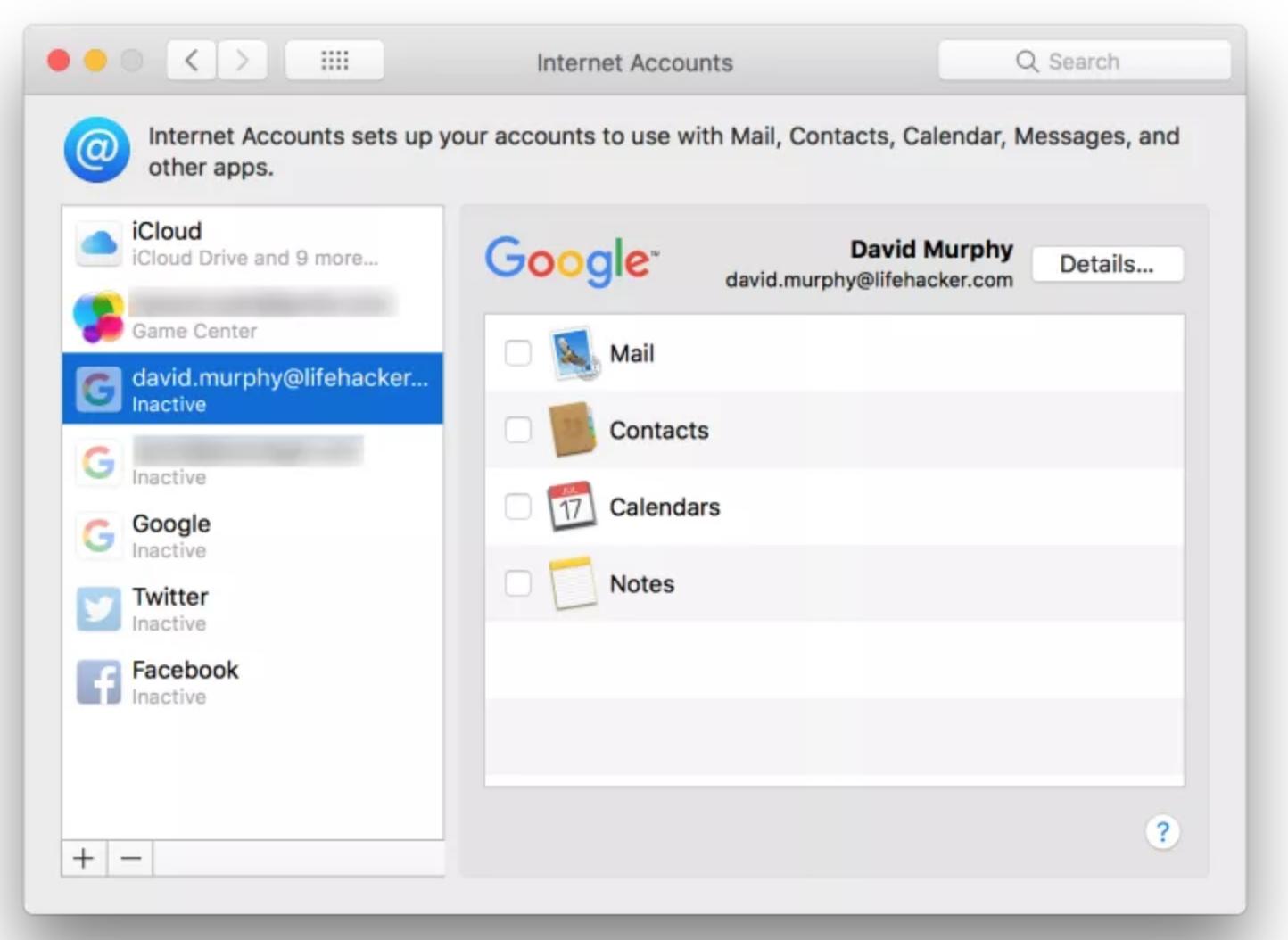The height and width of the screenshot is (940, 1288).
Task: Click the Calendars service label
Action: [665, 507]
